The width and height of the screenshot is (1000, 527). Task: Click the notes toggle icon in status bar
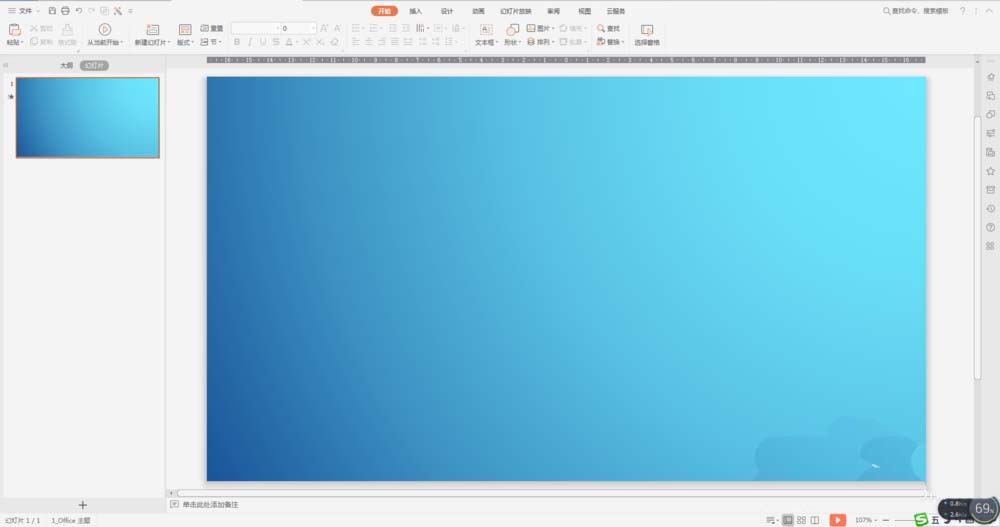(770, 520)
